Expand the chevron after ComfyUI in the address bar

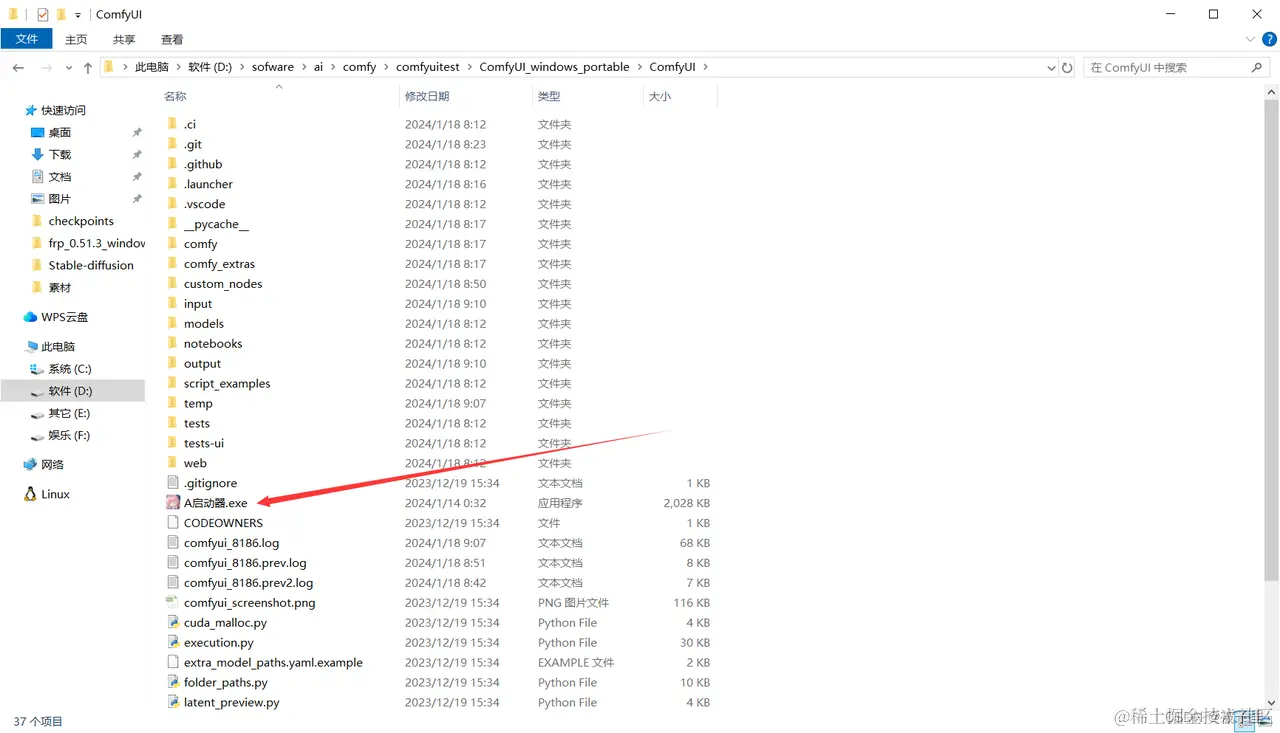pyautogui.click(x=705, y=67)
